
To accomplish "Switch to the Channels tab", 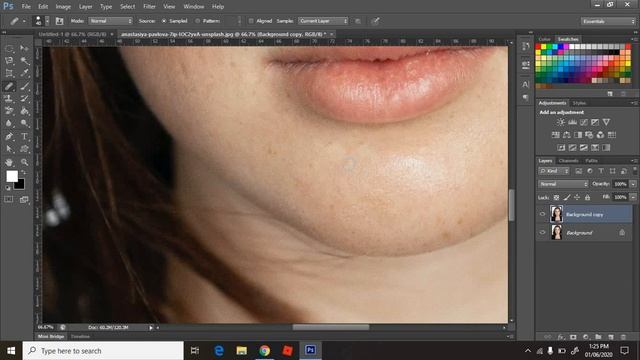I will tap(569, 161).
